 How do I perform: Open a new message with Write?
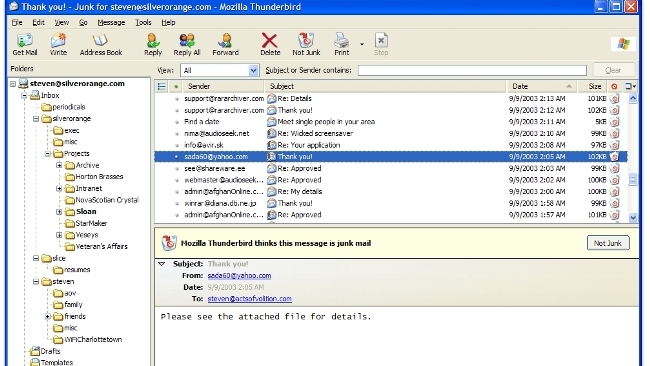point(58,41)
